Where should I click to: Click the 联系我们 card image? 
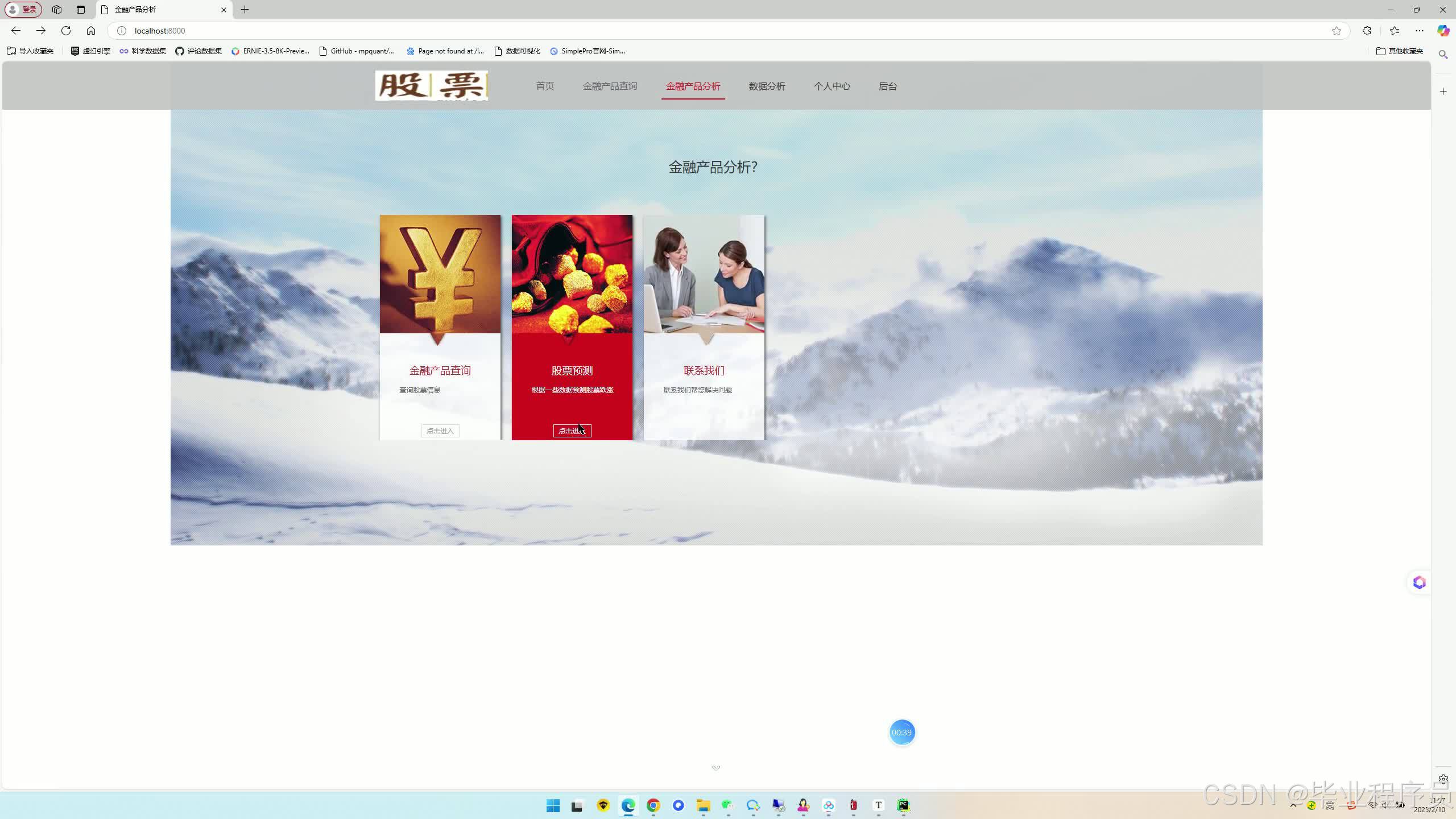pyautogui.click(x=704, y=274)
